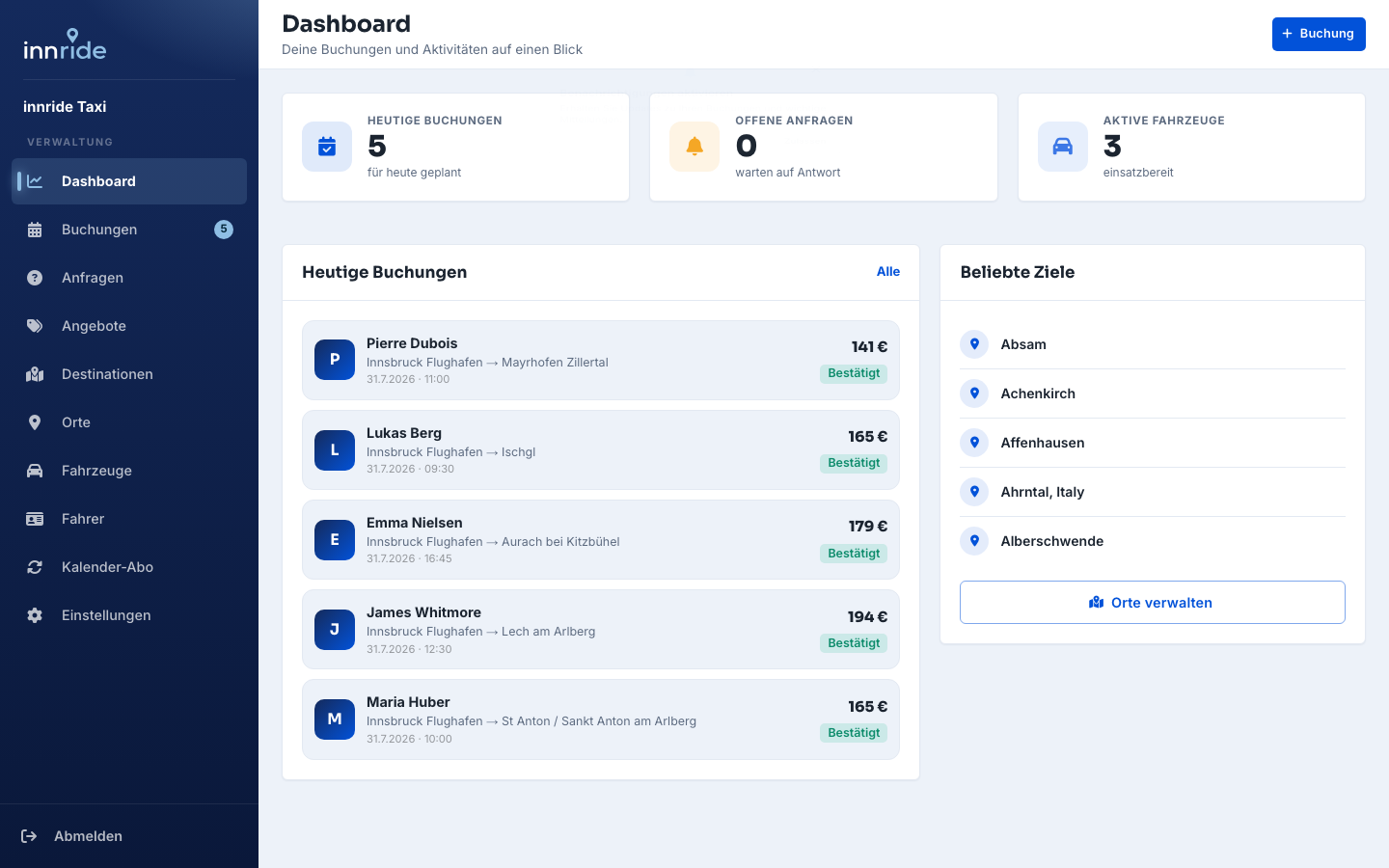Click the Buchungen count badge showing 5
This screenshot has height=868, width=1389.
tap(224, 230)
